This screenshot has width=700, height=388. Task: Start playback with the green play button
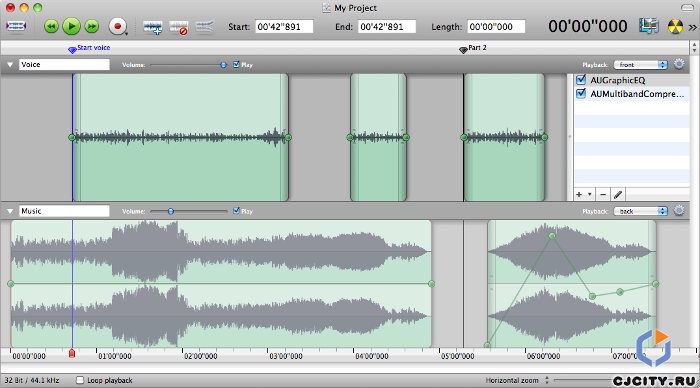tap(71, 27)
